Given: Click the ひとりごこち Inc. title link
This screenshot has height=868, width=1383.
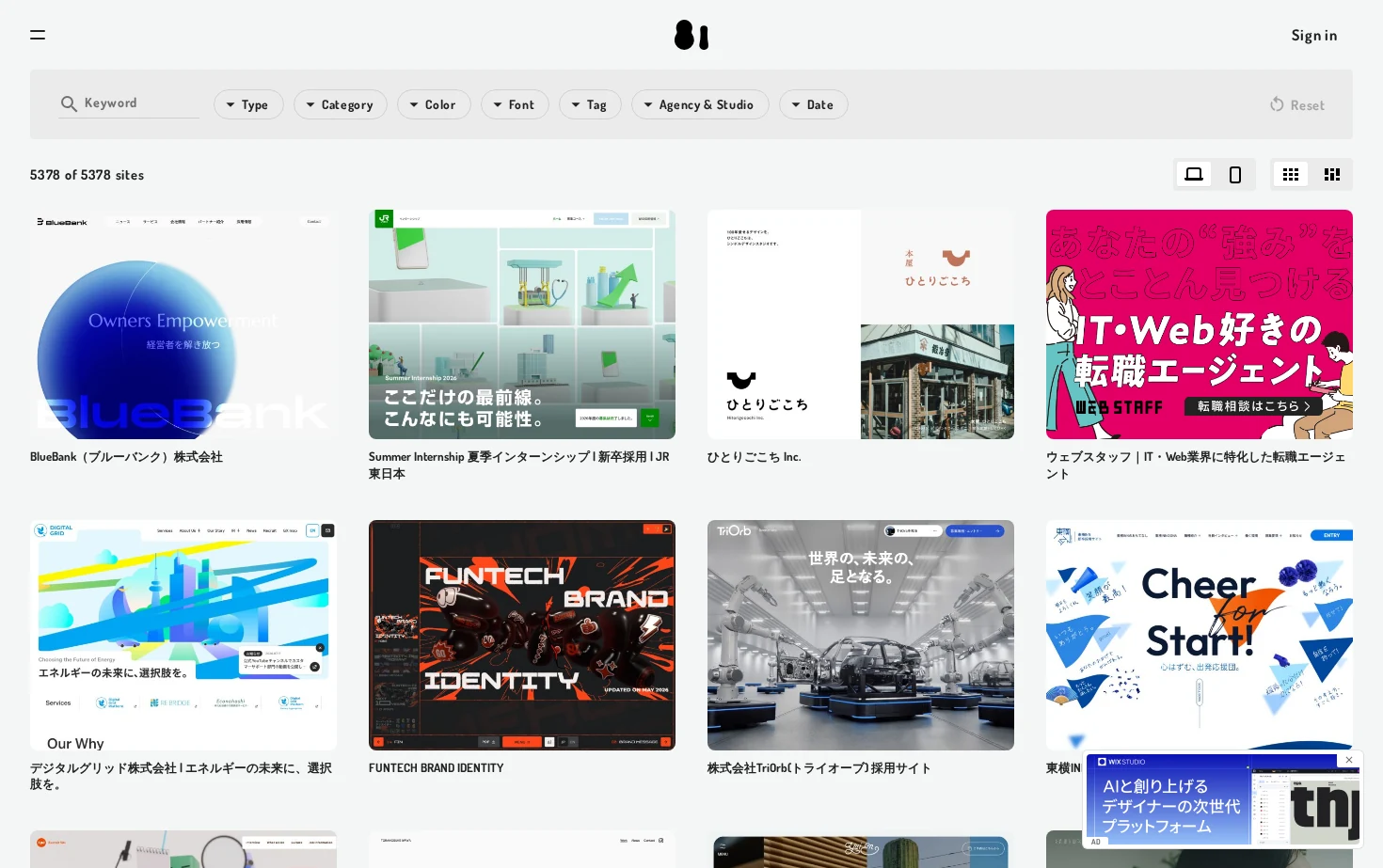Looking at the screenshot, I should click(x=755, y=457).
